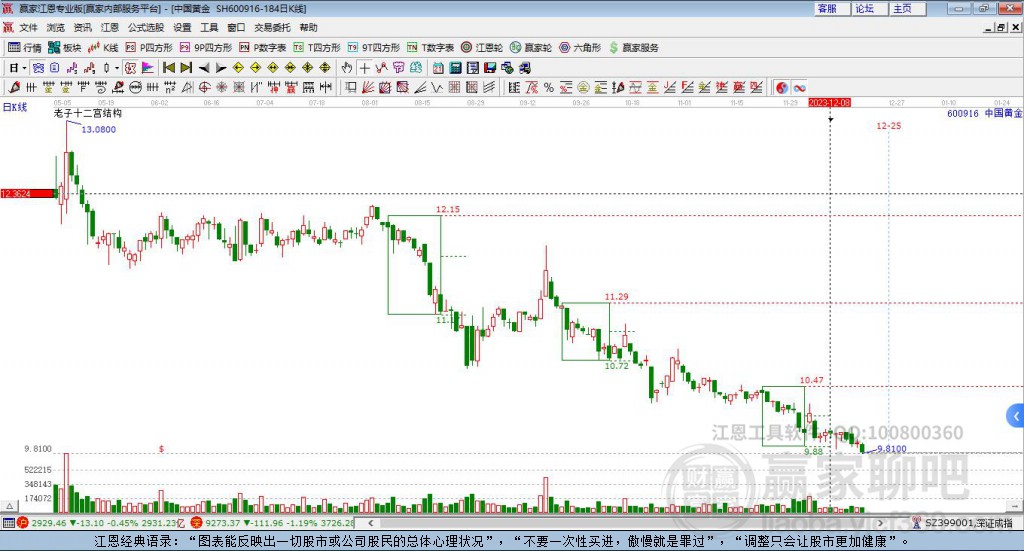
Task: Open the P四方形 tool
Action: (149, 48)
